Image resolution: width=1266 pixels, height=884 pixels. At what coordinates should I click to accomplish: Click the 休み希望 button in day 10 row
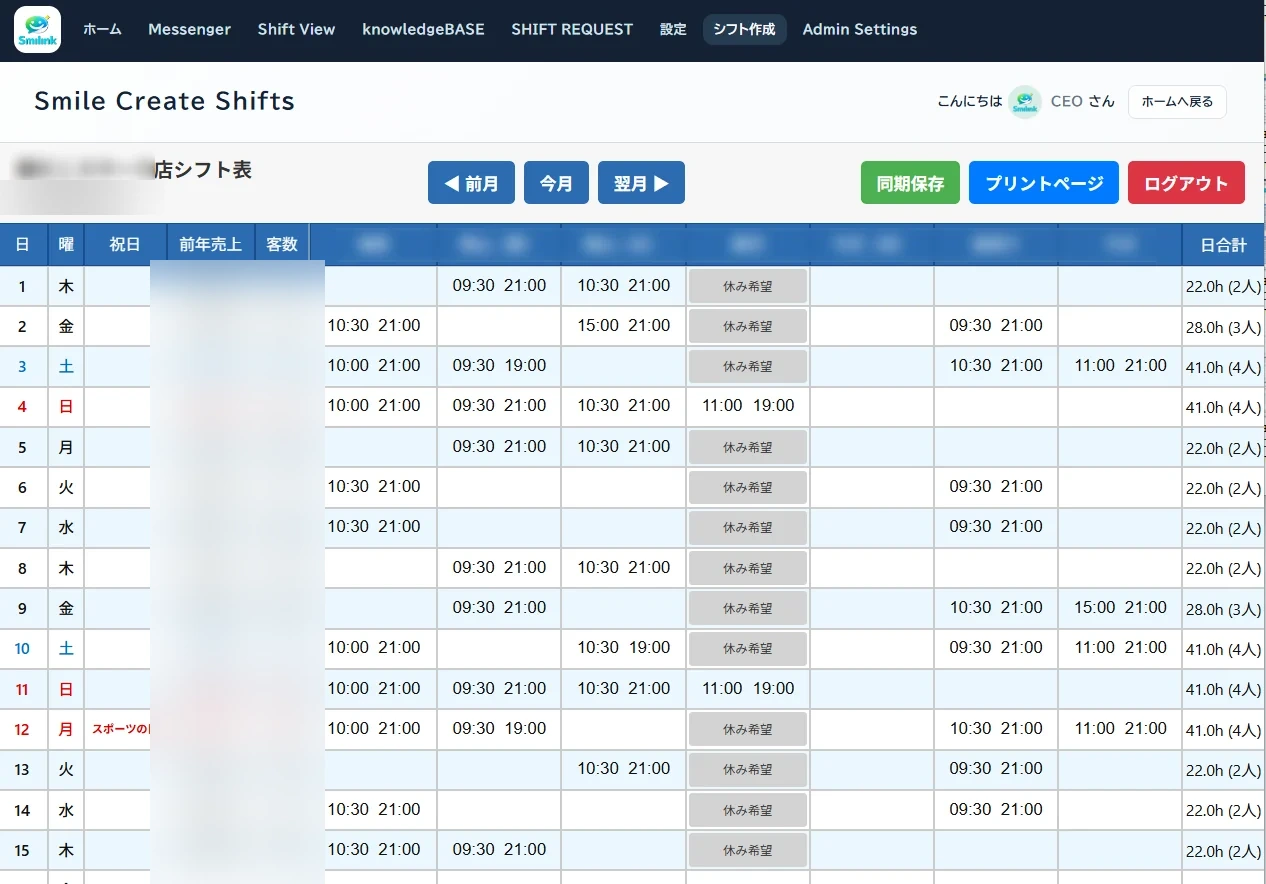point(747,649)
